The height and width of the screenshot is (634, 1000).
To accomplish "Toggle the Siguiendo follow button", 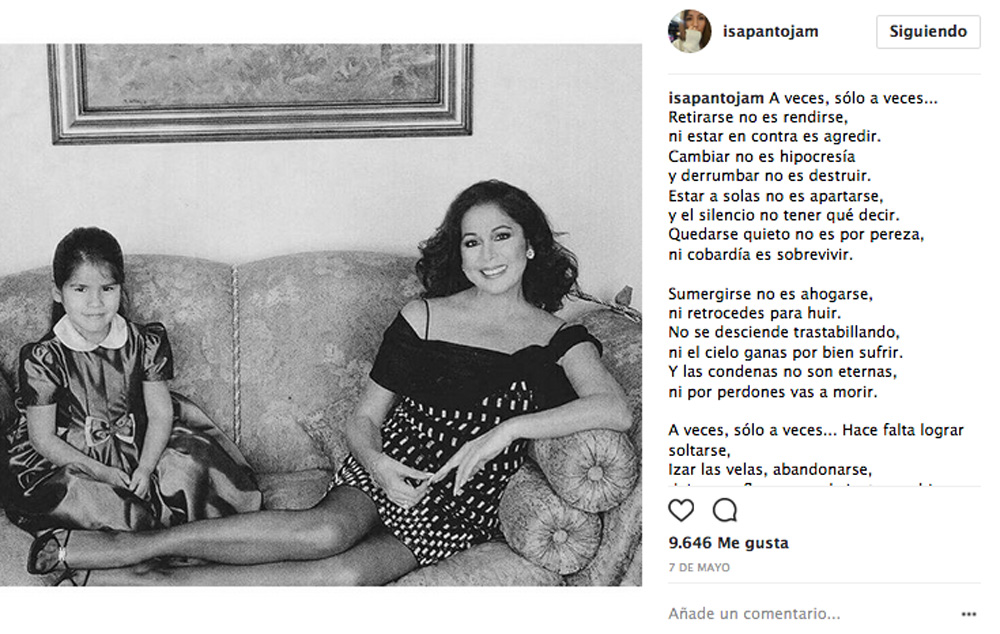I will [x=928, y=31].
